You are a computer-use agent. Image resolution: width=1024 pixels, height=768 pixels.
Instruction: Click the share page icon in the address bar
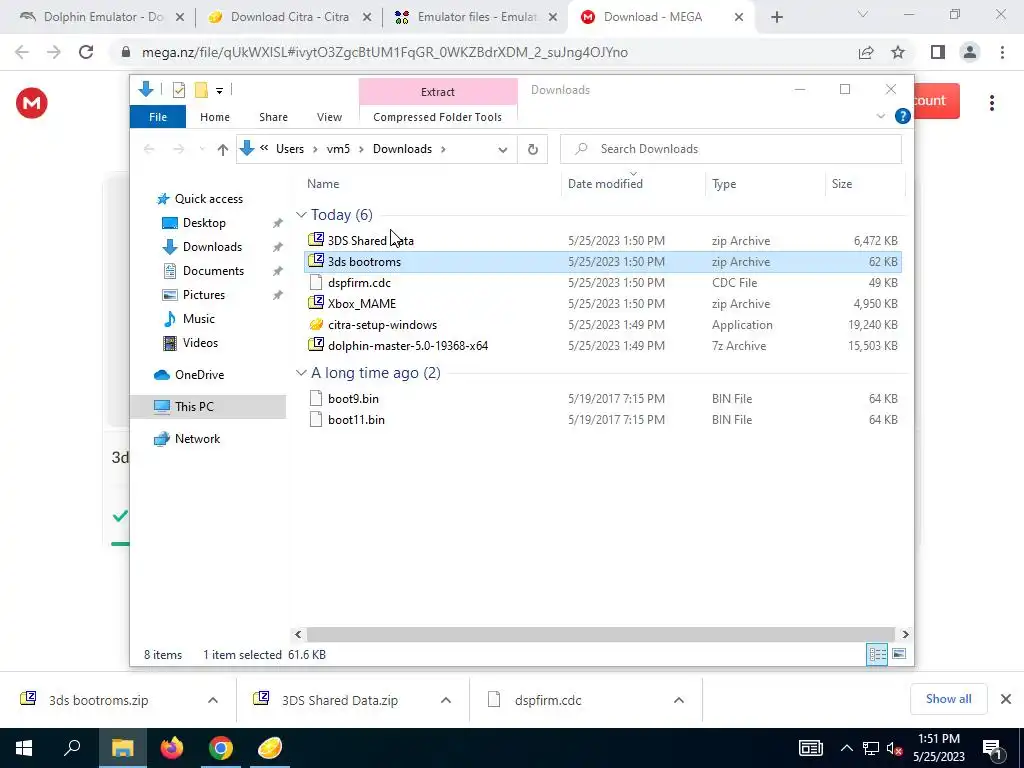pos(866,52)
